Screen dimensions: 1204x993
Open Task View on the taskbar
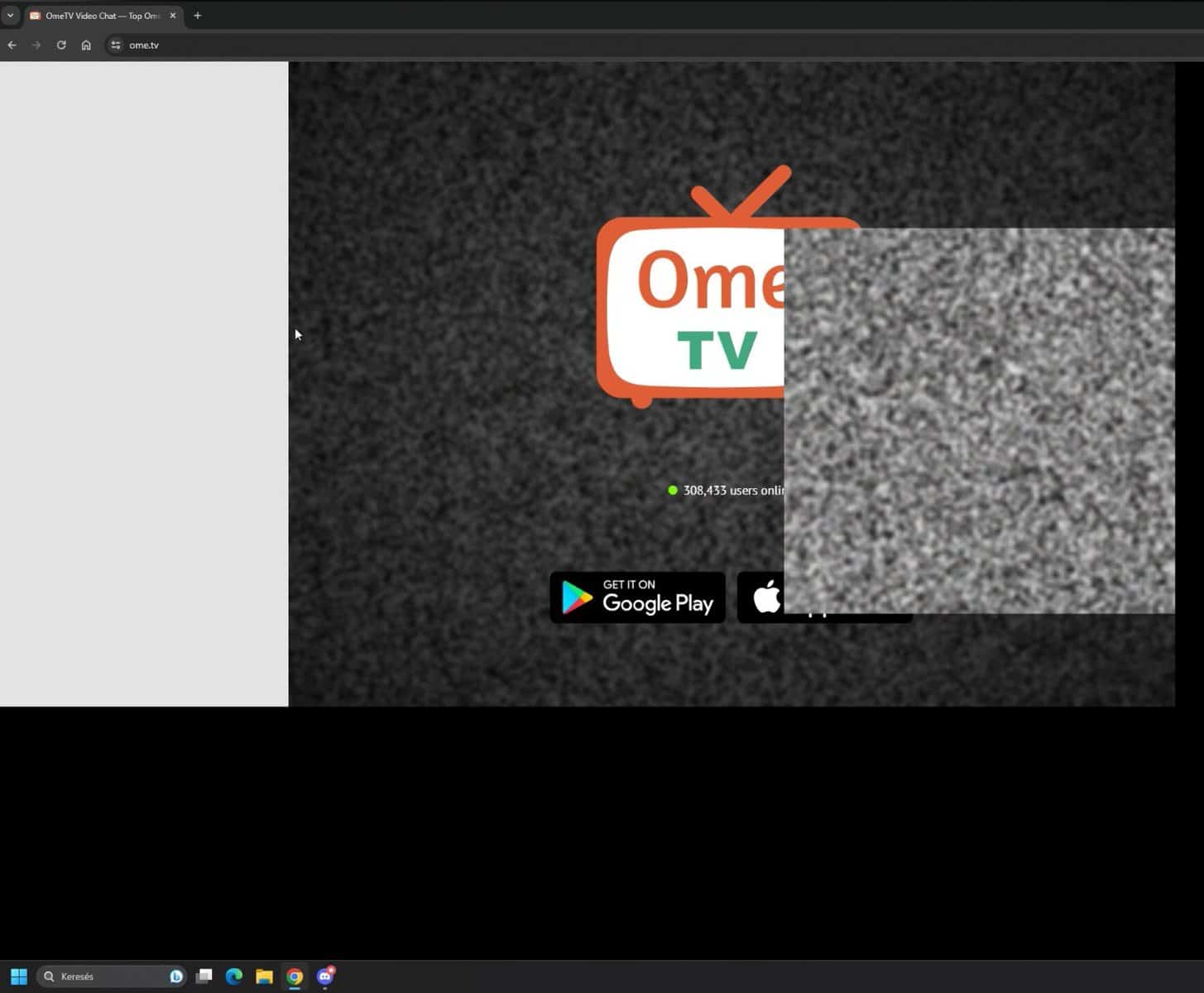point(204,976)
